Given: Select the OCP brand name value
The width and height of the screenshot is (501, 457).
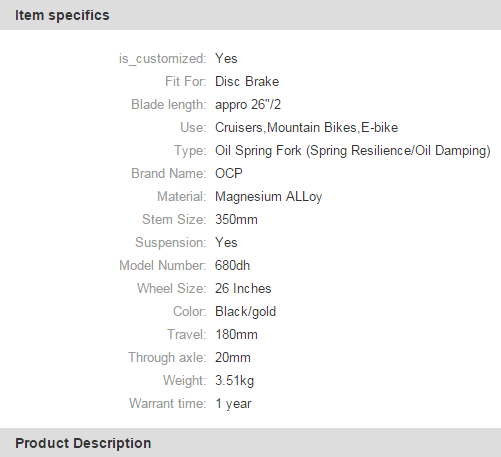Looking at the screenshot, I should point(229,174).
